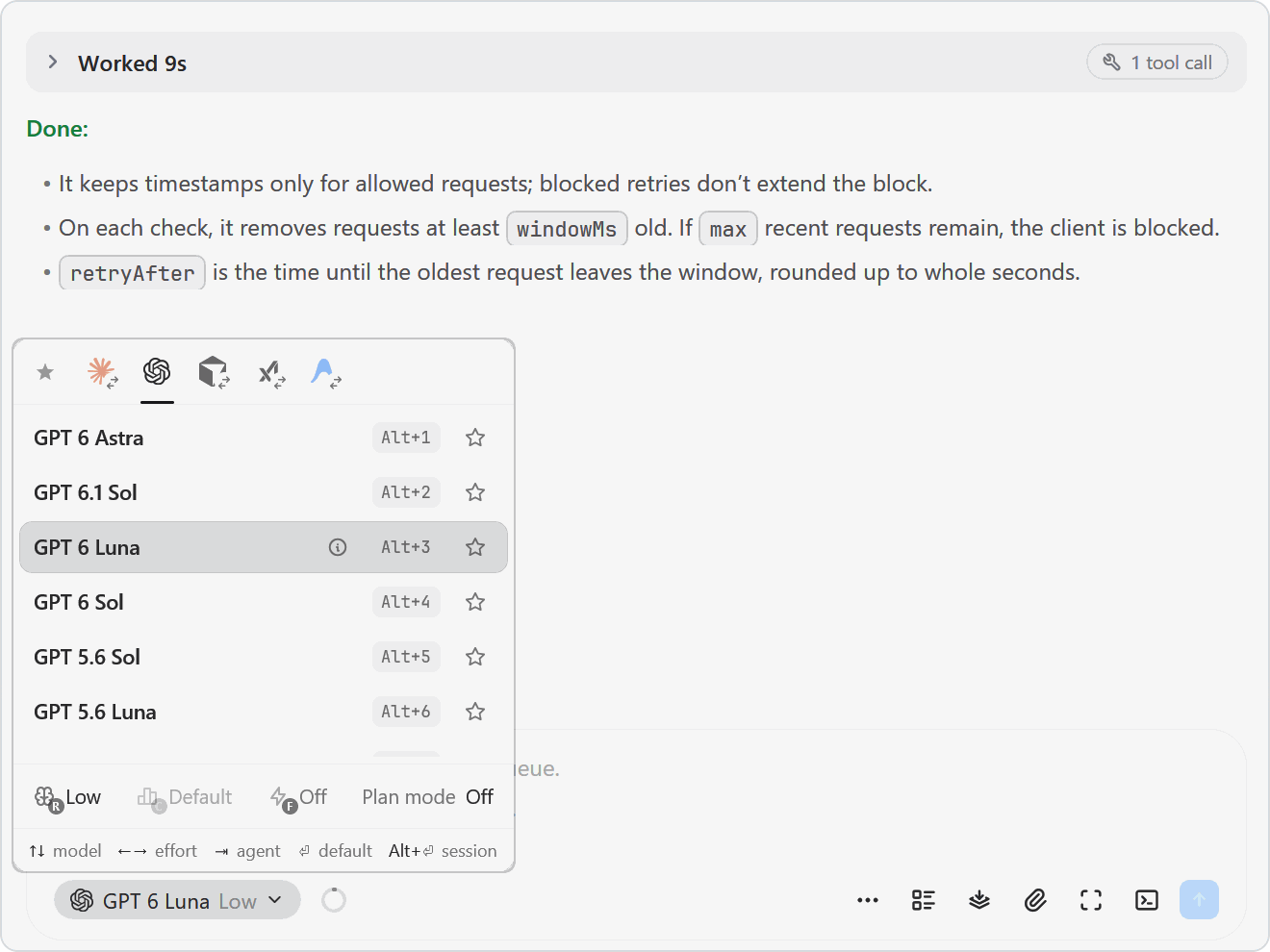
Task: Toggle the fast mode Off setting
Action: (298, 797)
